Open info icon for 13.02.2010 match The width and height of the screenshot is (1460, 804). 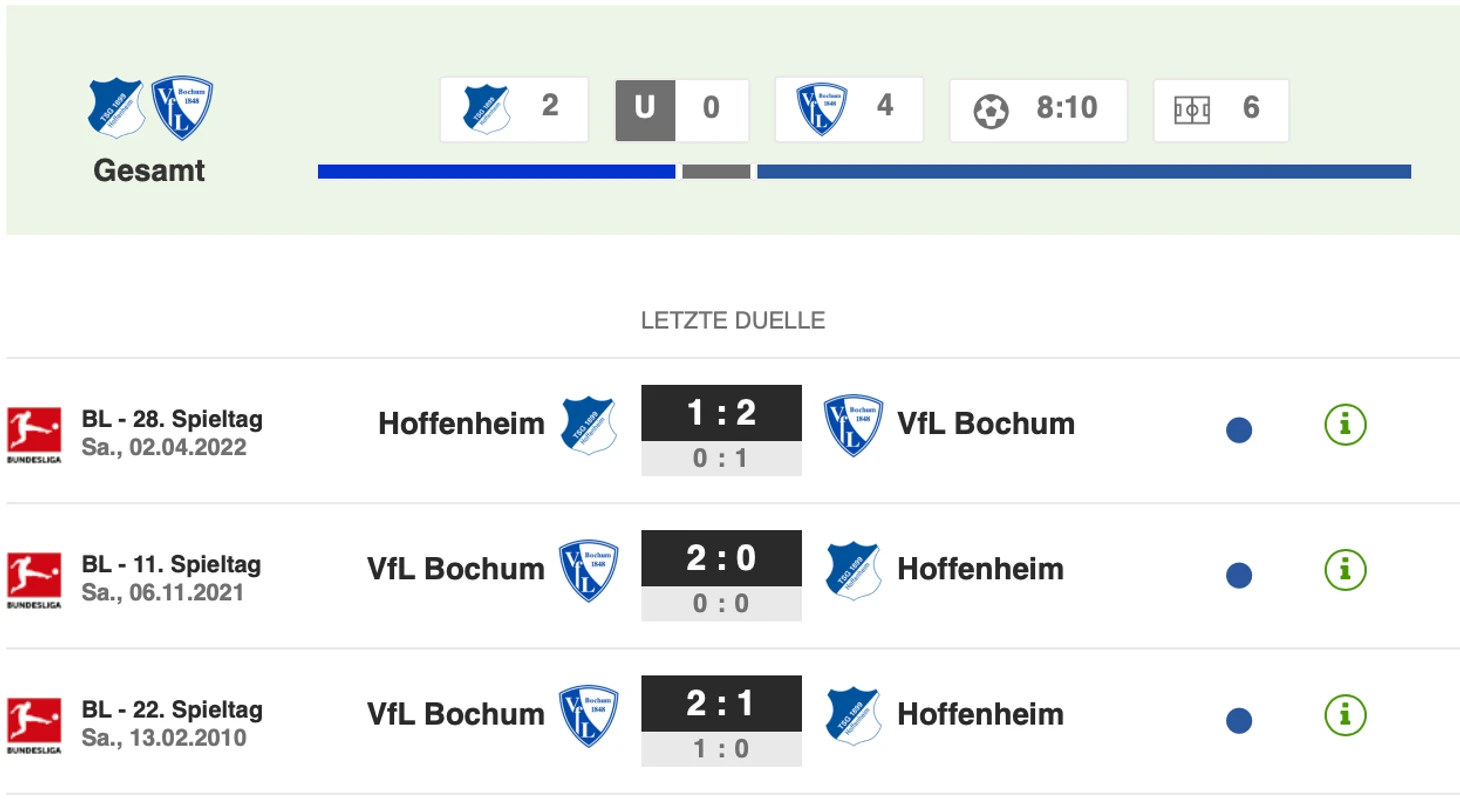click(x=1345, y=715)
